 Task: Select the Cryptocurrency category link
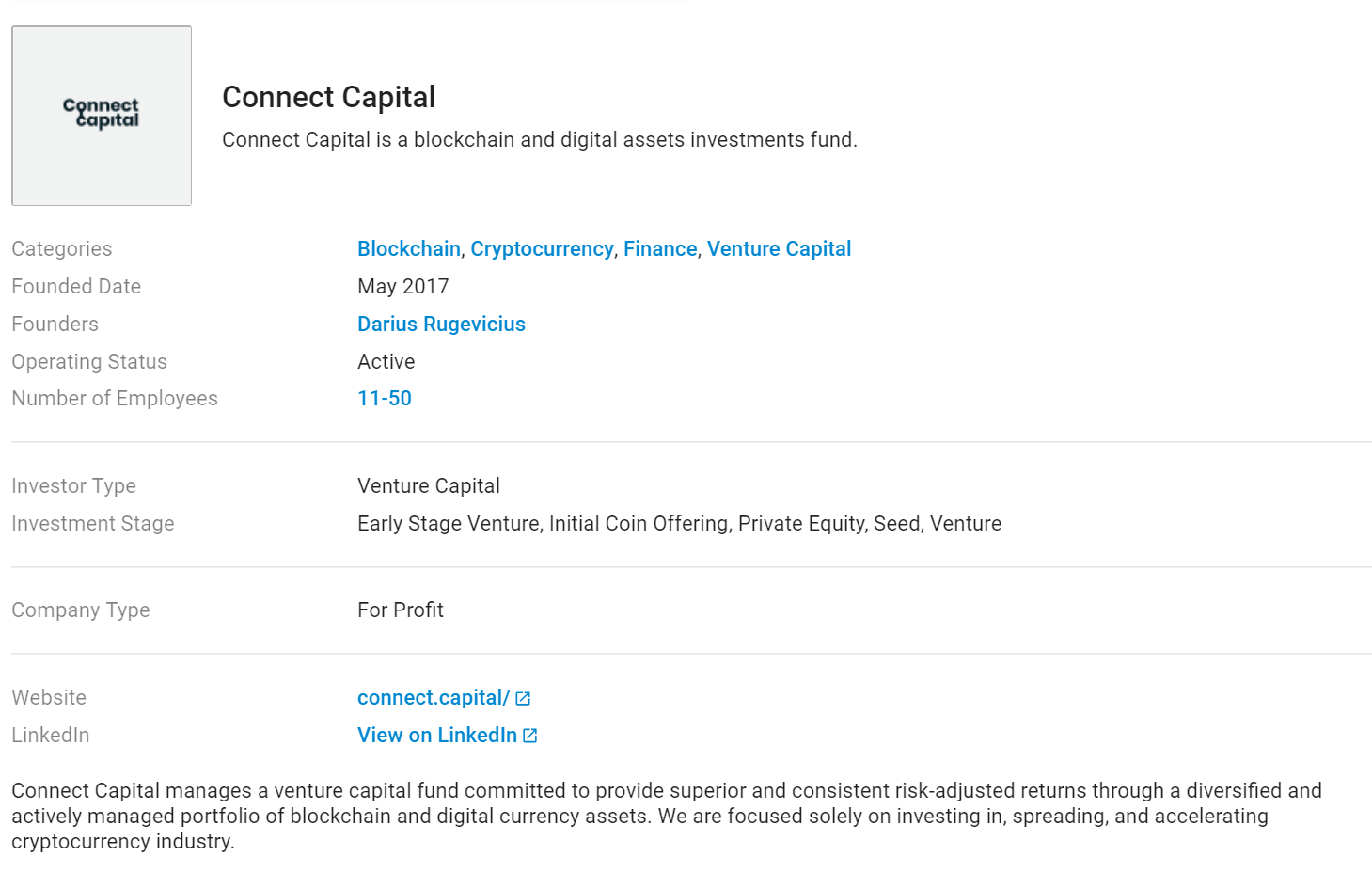click(542, 248)
